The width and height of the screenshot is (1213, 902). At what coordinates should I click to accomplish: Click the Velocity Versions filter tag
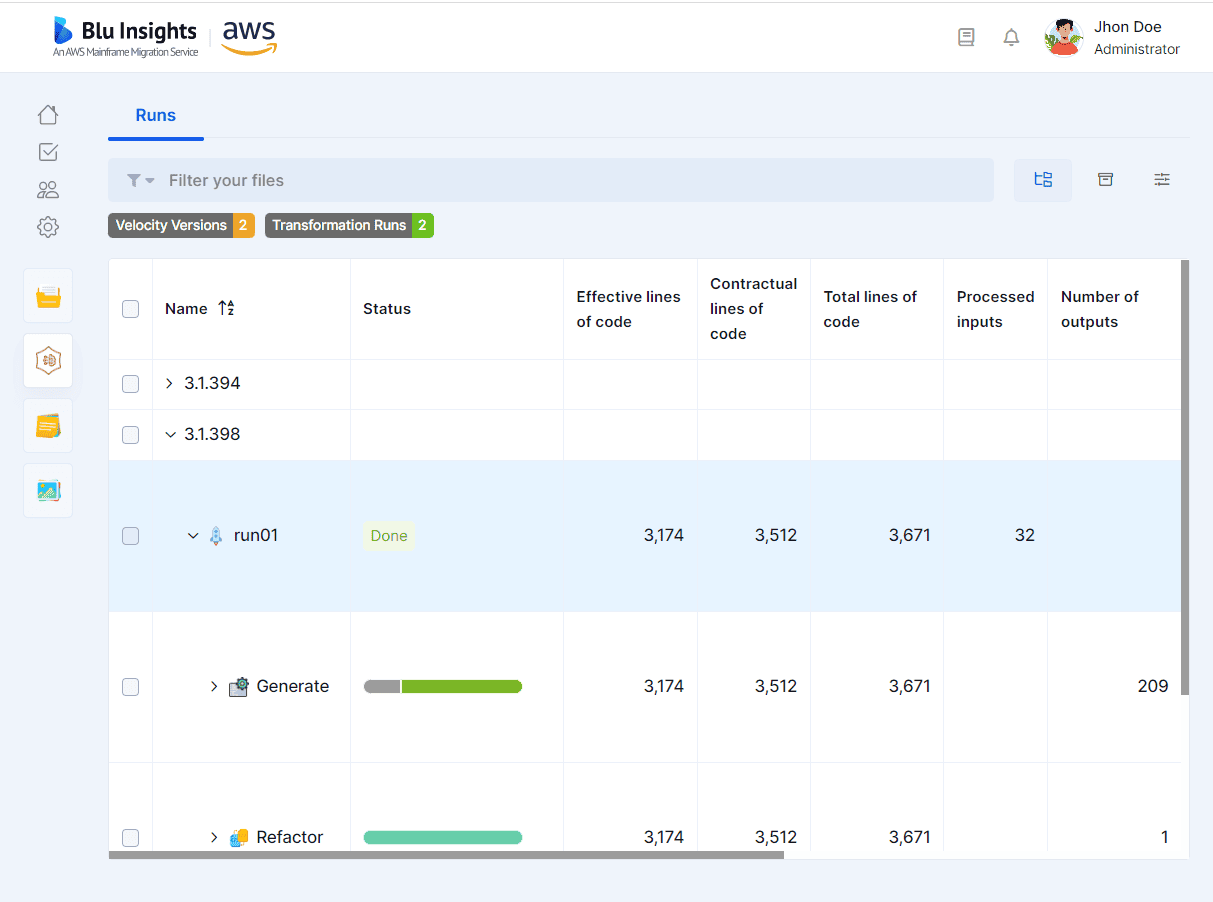point(181,225)
